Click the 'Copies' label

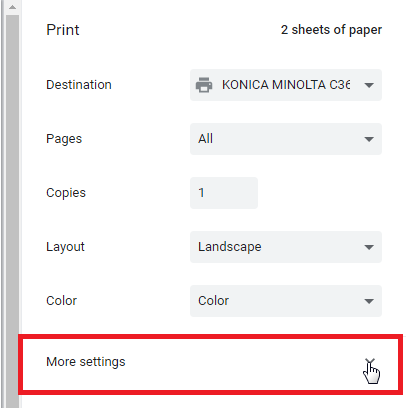point(66,193)
